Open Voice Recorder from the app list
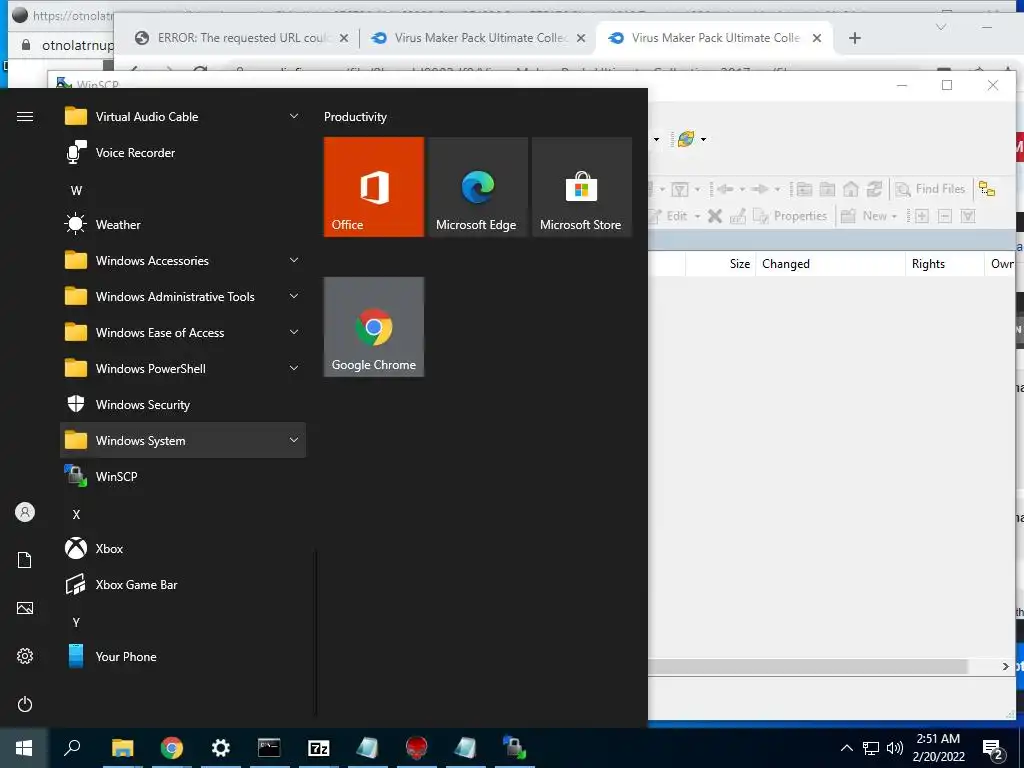The width and height of the screenshot is (1024, 768). pyautogui.click(x=183, y=153)
